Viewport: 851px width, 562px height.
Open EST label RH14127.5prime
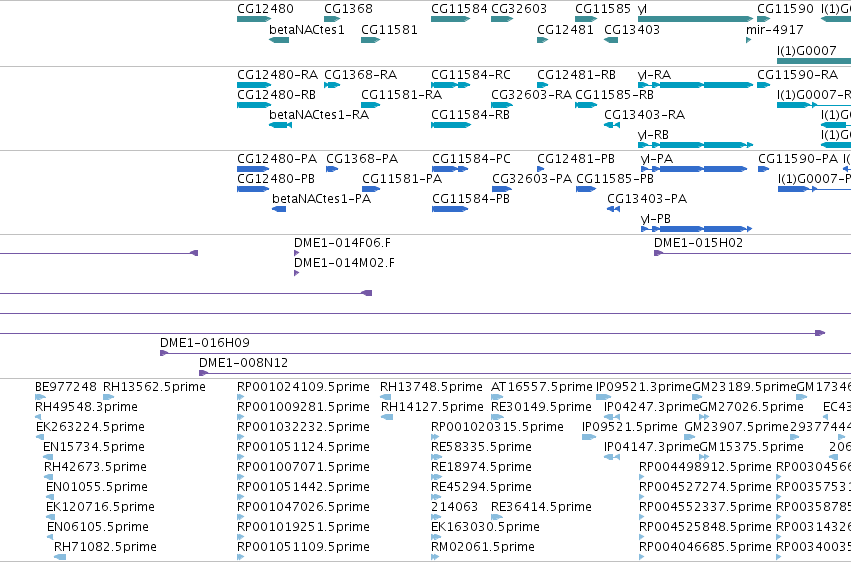432,407
